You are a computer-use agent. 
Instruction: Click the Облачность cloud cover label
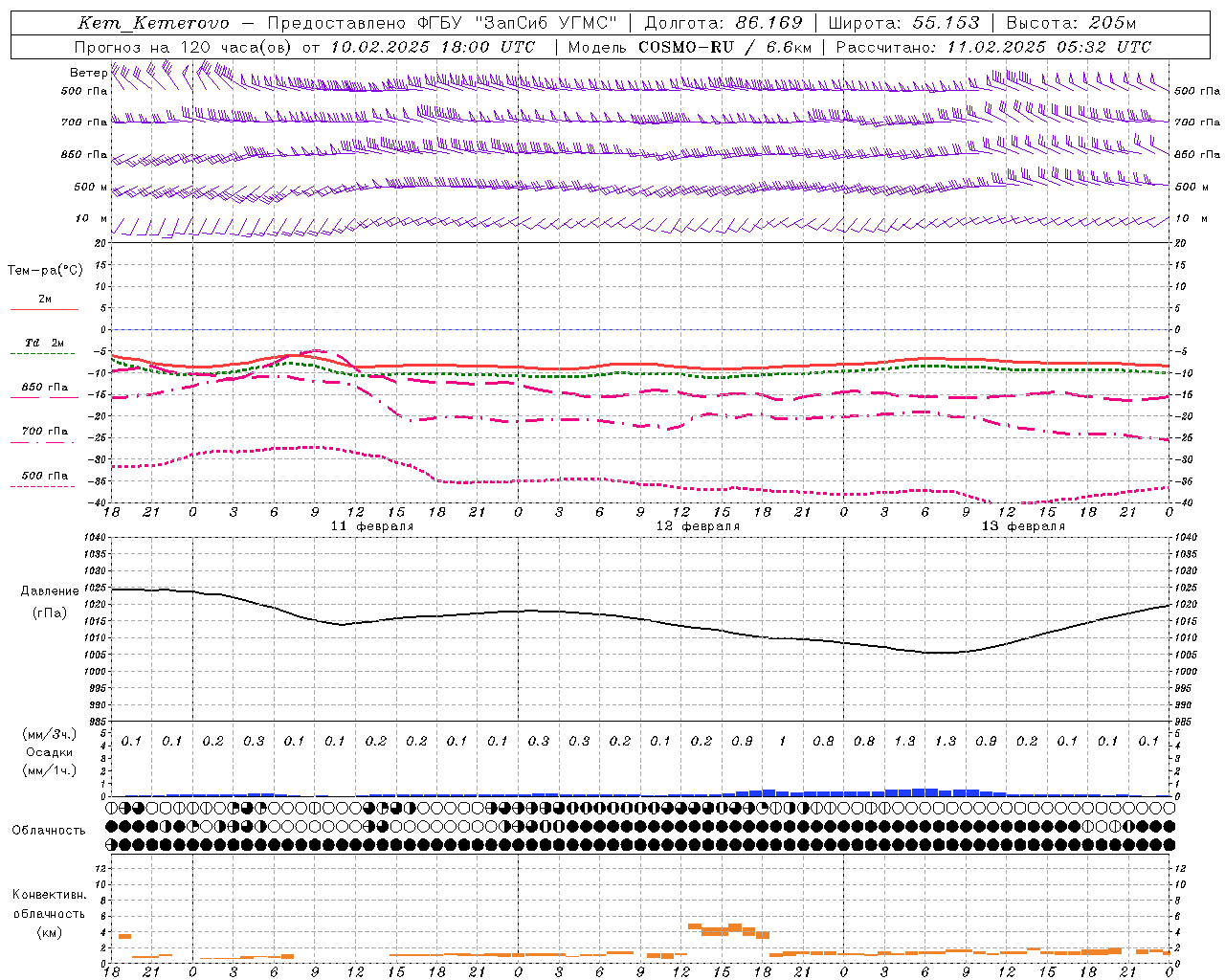pyautogui.click(x=49, y=831)
